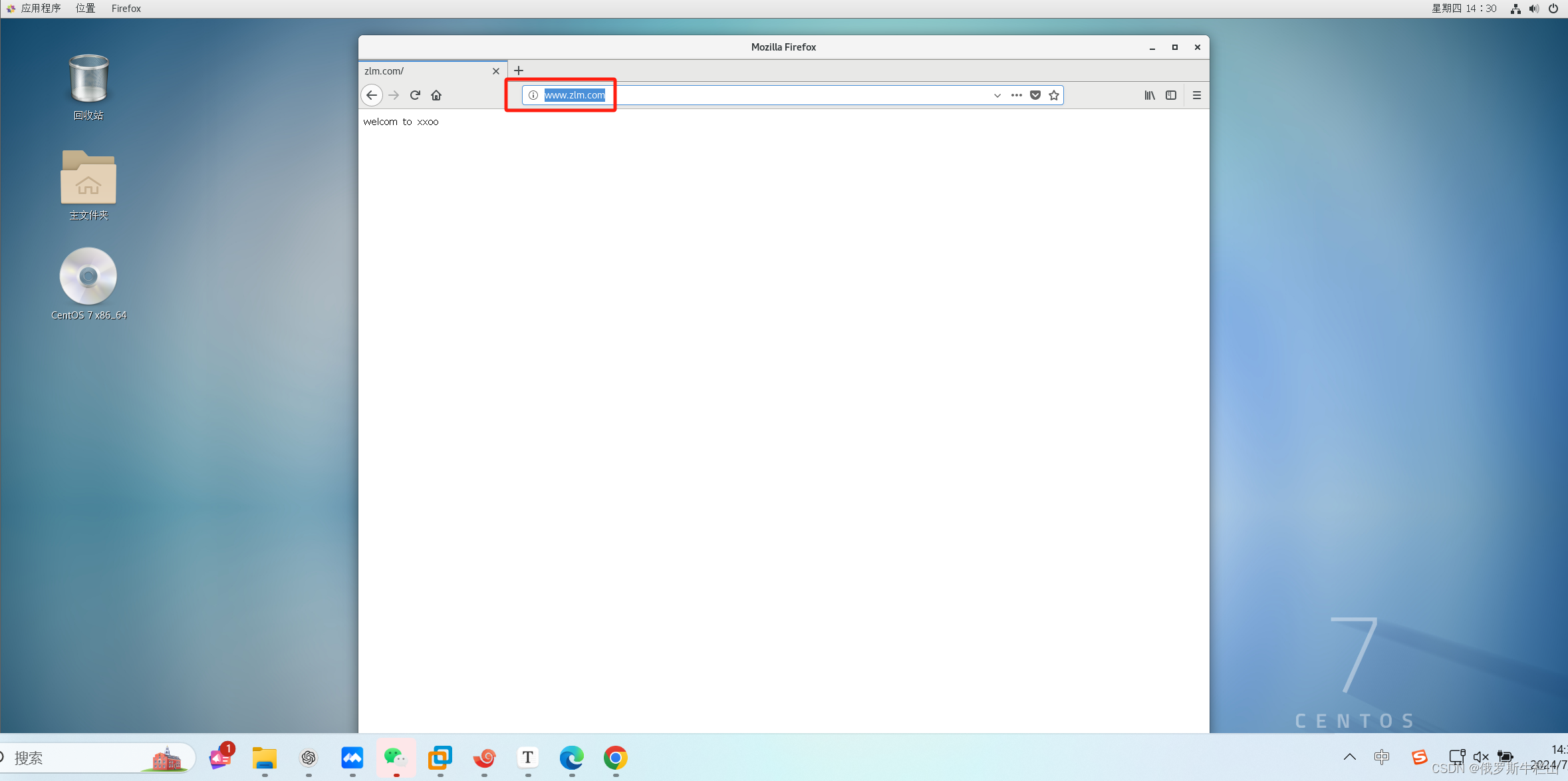This screenshot has width=1568, height=781.
Task: Open the page actions three-dots menu
Action: click(x=1016, y=95)
